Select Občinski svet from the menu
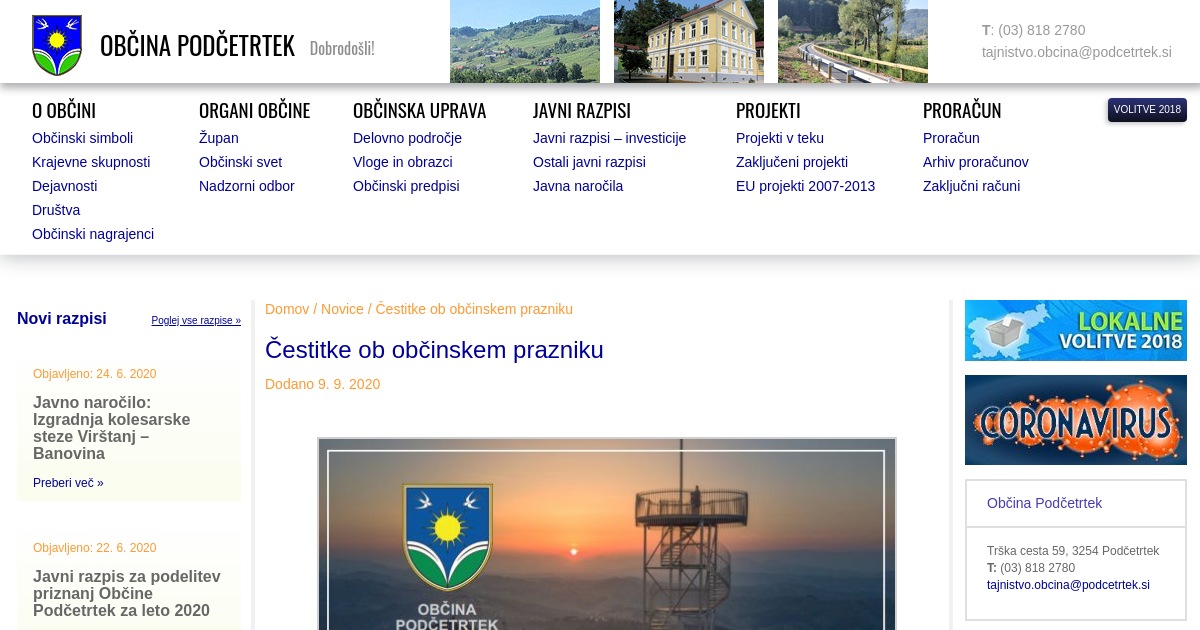1200x630 pixels. pos(240,162)
